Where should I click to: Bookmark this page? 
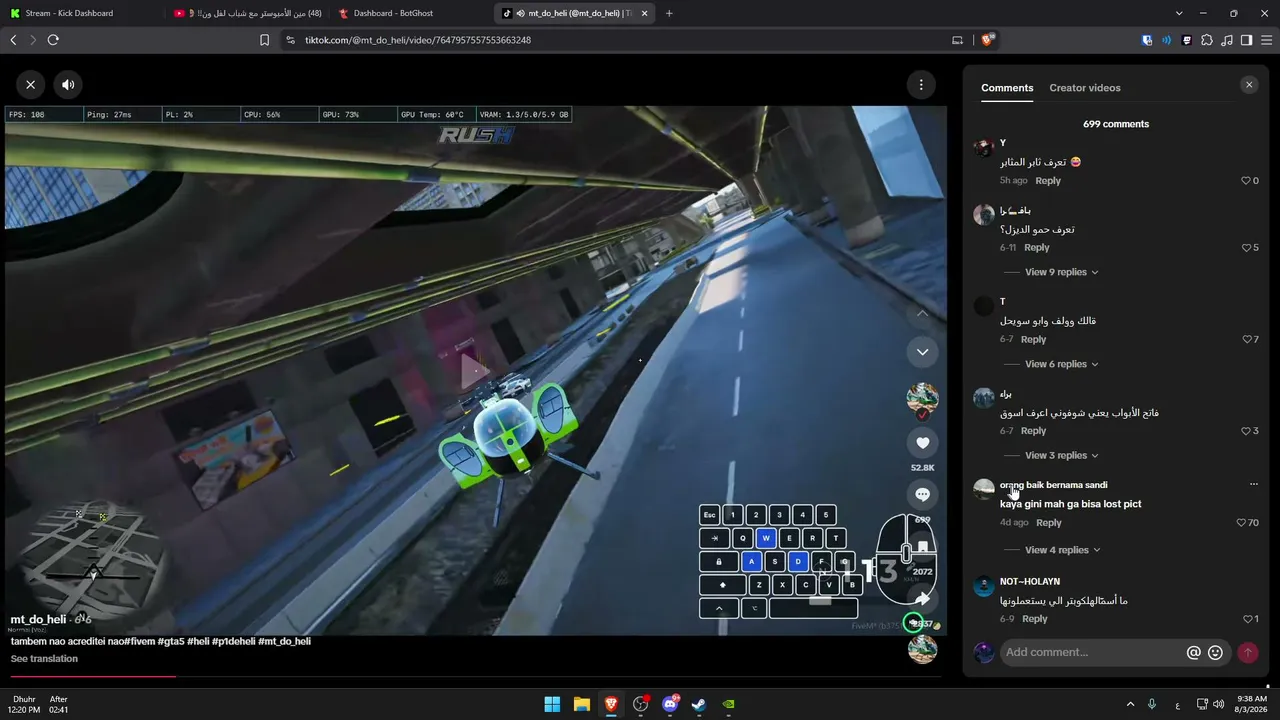pos(264,40)
